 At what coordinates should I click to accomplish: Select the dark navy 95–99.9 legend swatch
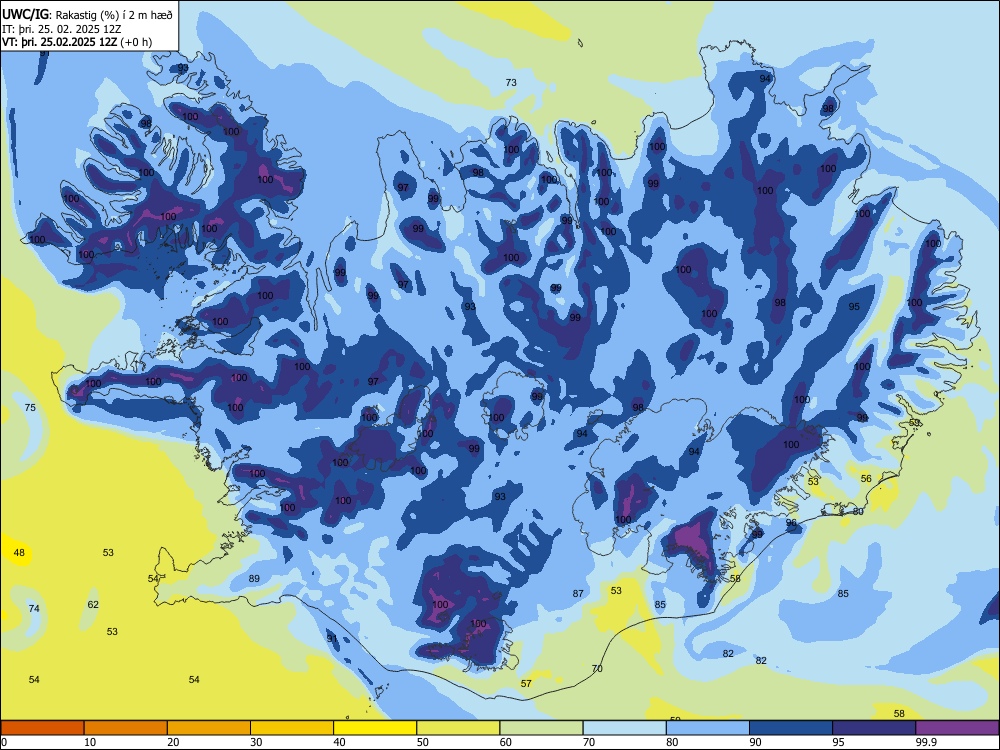pos(874,728)
